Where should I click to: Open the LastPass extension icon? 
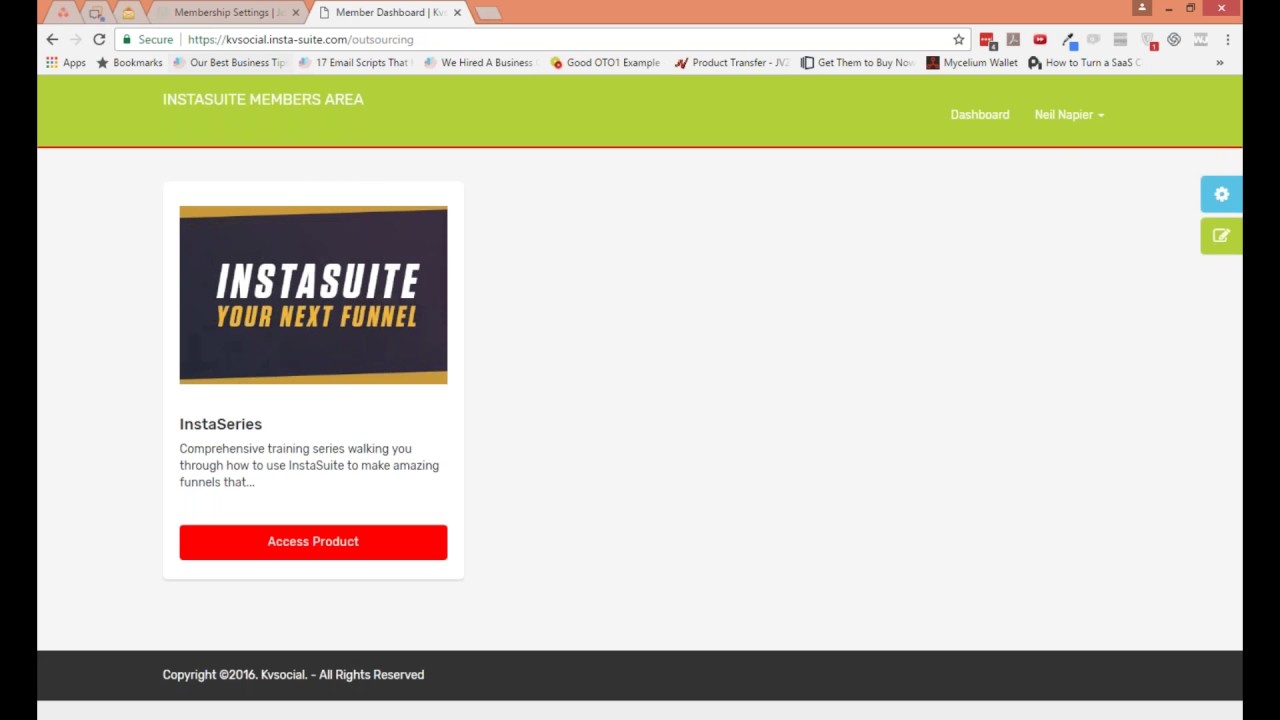pyautogui.click(x=987, y=40)
